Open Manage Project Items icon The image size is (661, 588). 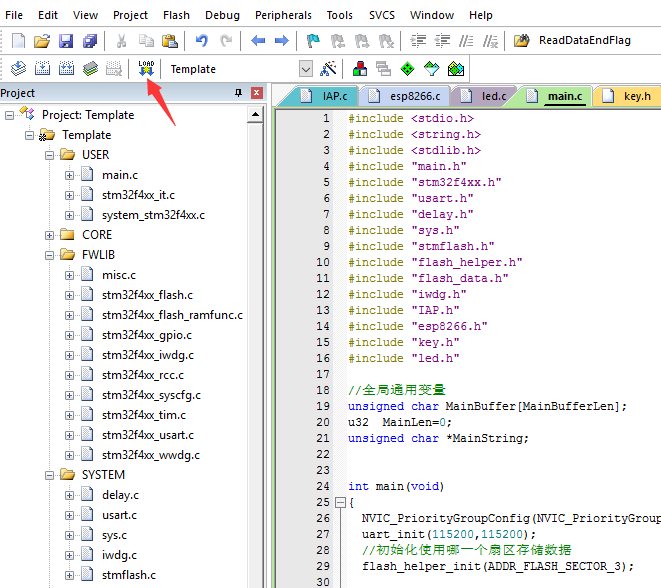(360, 68)
